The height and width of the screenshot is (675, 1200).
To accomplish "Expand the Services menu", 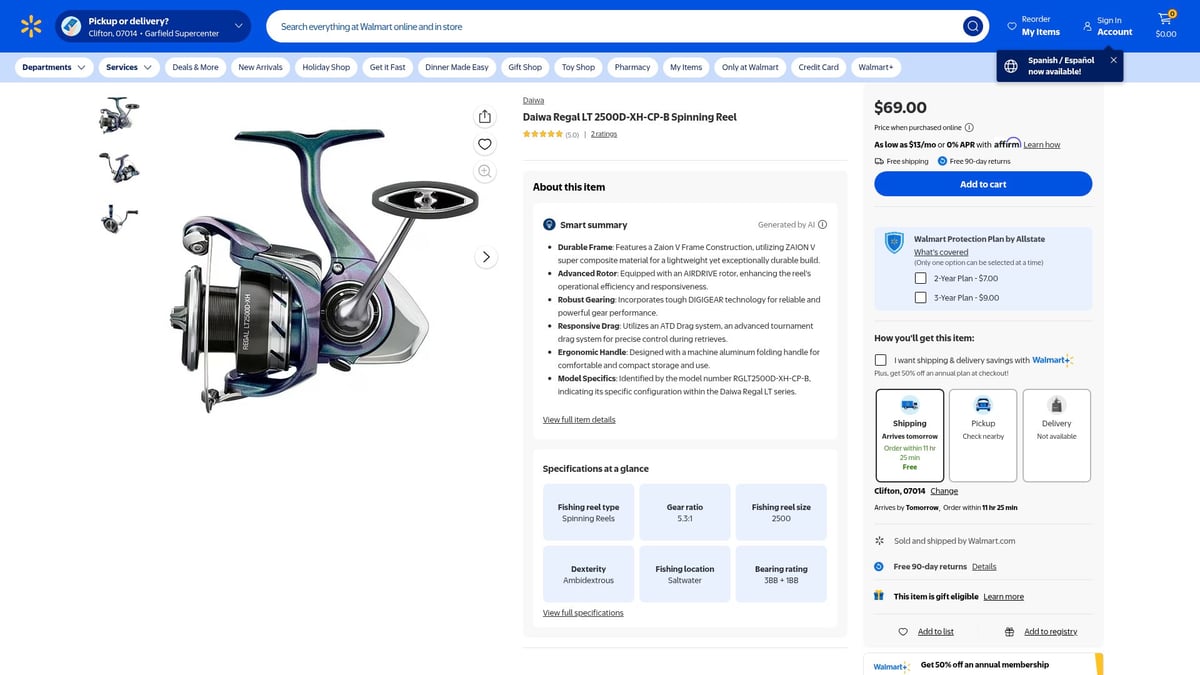I will coord(125,67).
